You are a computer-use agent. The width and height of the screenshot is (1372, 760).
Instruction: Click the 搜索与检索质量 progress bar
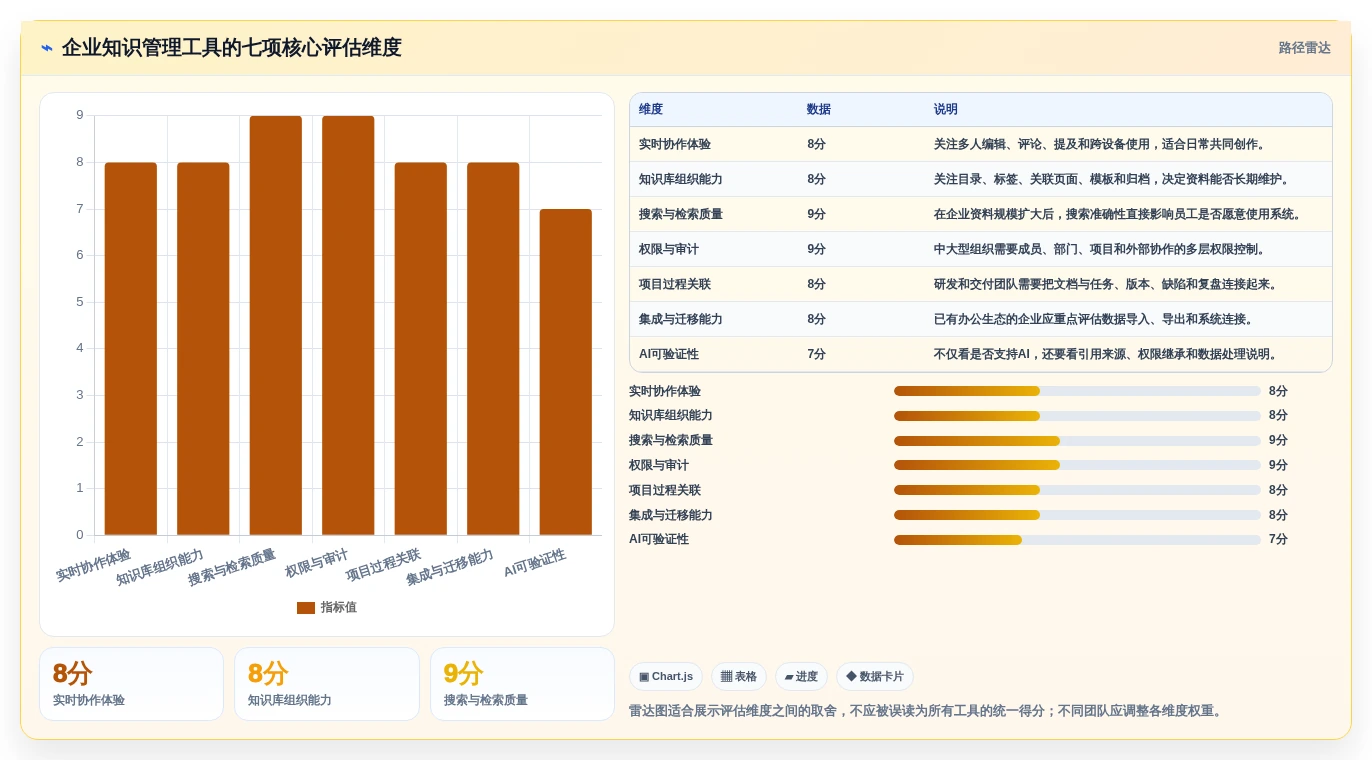[1077, 441]
